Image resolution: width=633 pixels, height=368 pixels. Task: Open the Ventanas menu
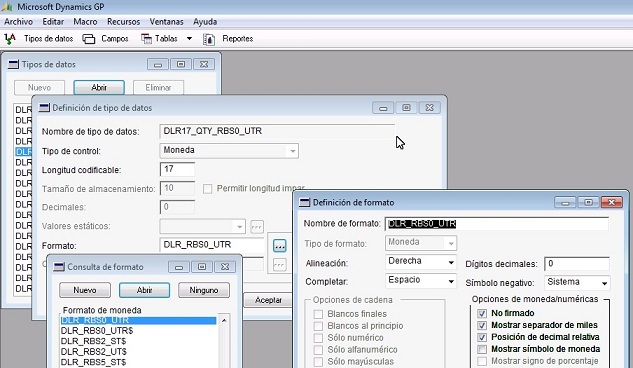tap(166, 22)
